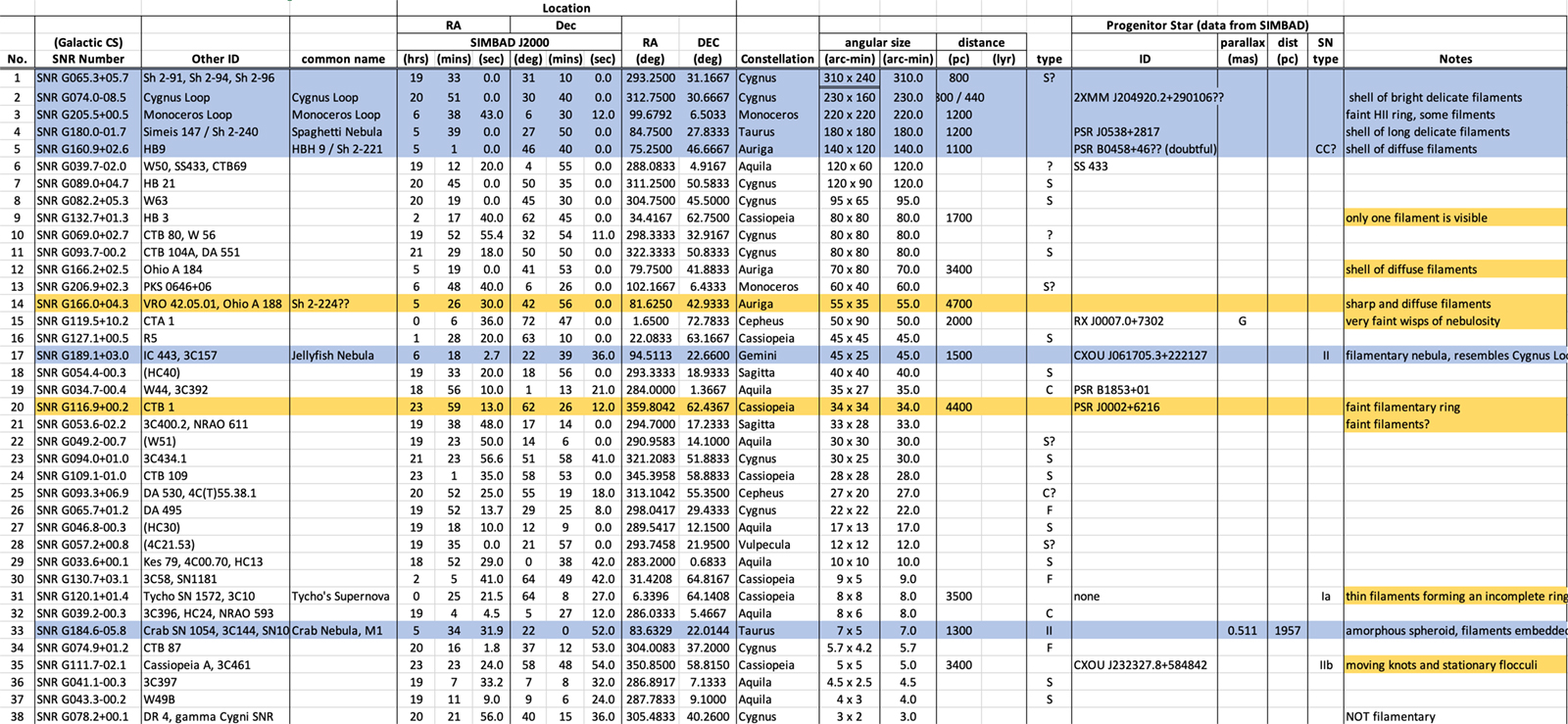Click cell 3C58, SN1181
This screenshot has width=1568, height=724.
[x=216, y=578]
